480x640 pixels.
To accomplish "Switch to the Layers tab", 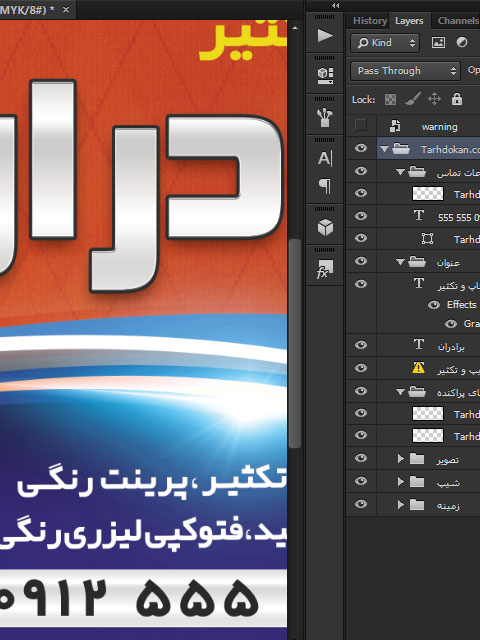I will [409, 21].
